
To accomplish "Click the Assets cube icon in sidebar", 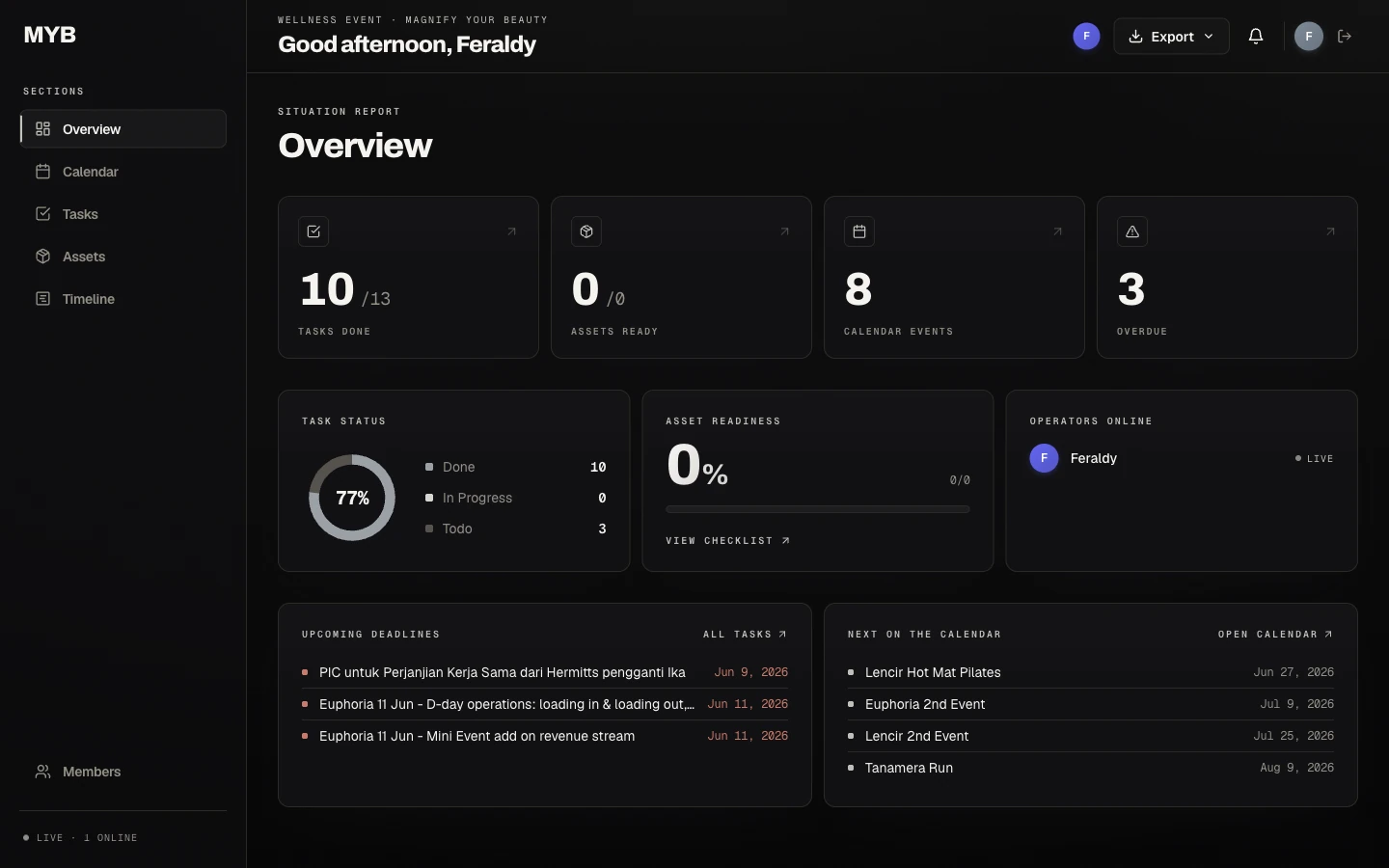I will (x=42, y=257).
